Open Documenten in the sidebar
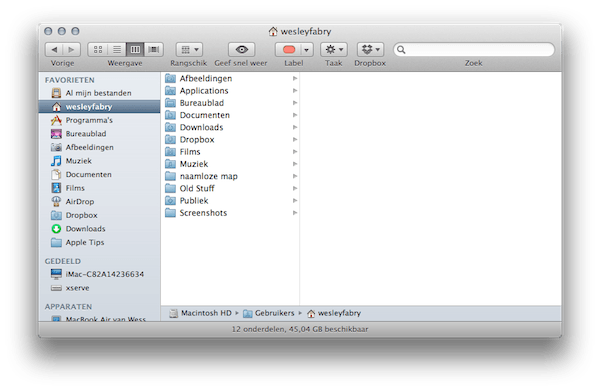Image resolution: width=600 pixels, height=391 pixels. [x=99, y=174]
